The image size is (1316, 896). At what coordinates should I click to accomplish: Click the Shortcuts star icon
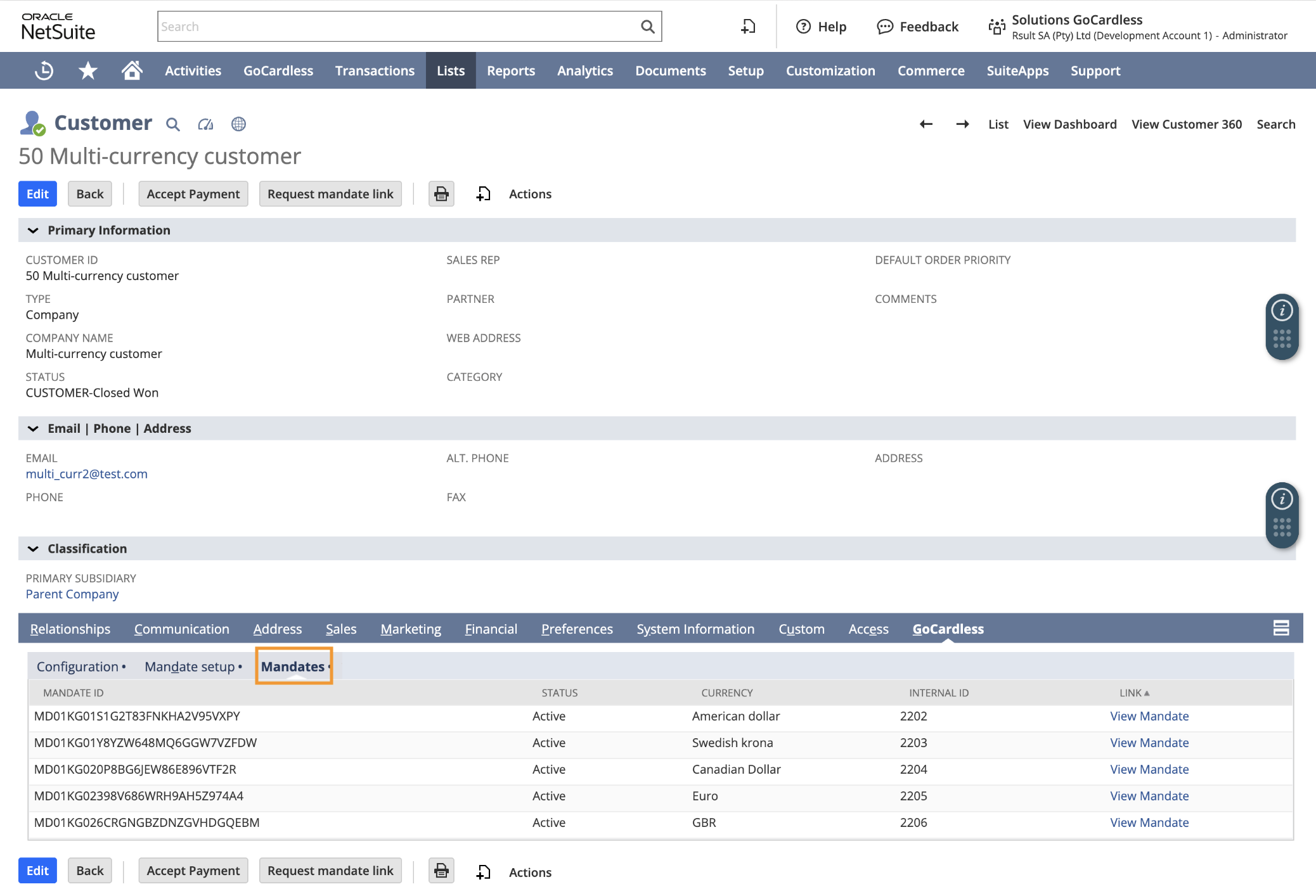[x=87, y=70]
